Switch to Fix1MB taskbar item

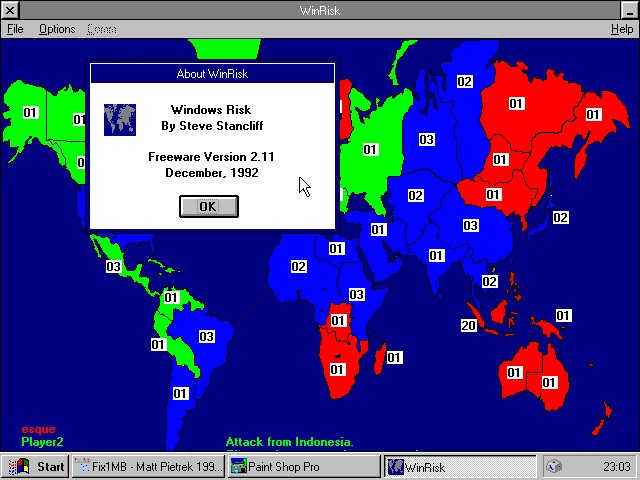[148, 466]
